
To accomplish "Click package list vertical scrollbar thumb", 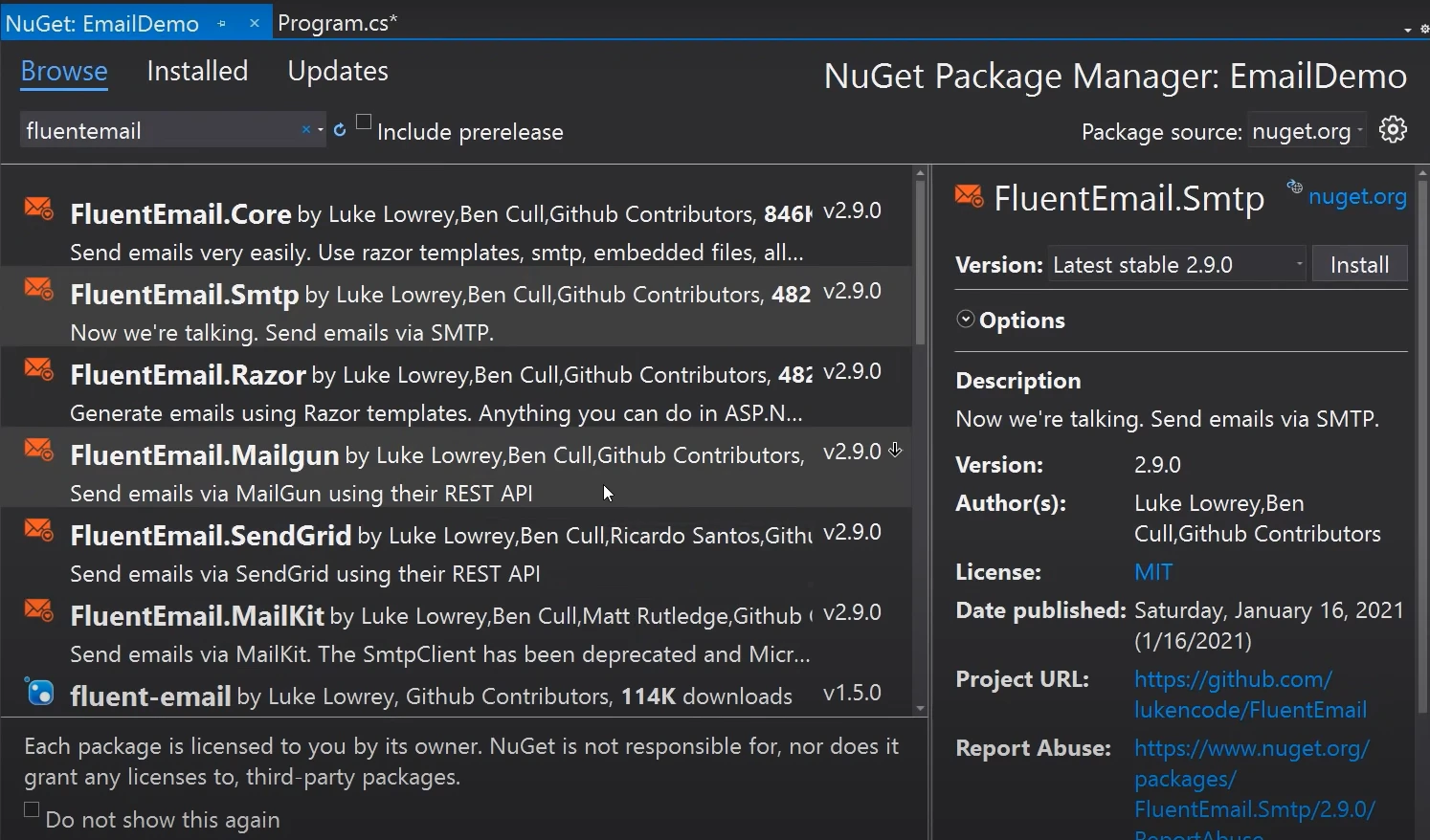I will pos(920,263).
